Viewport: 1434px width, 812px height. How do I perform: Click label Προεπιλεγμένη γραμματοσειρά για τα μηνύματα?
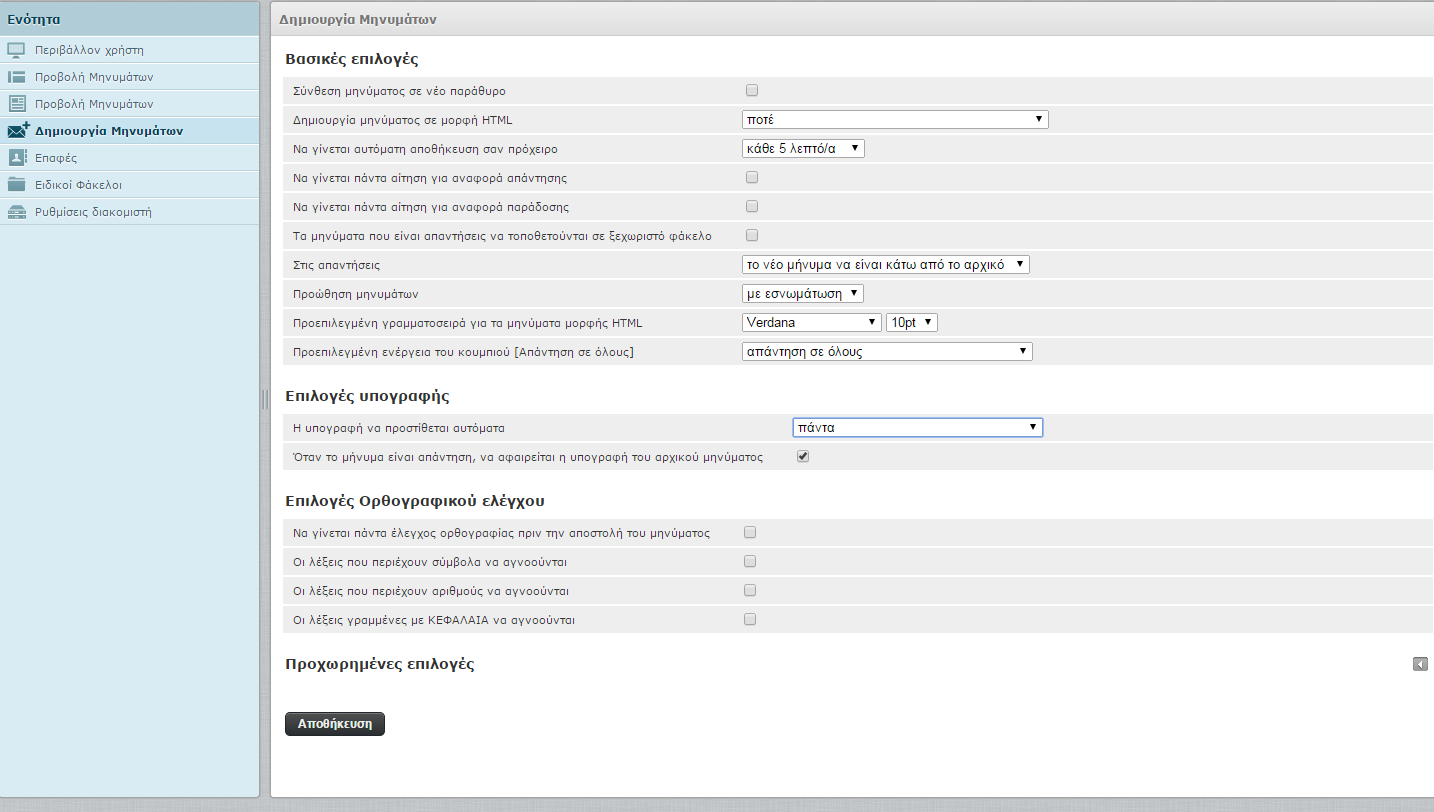pos(468,323)
